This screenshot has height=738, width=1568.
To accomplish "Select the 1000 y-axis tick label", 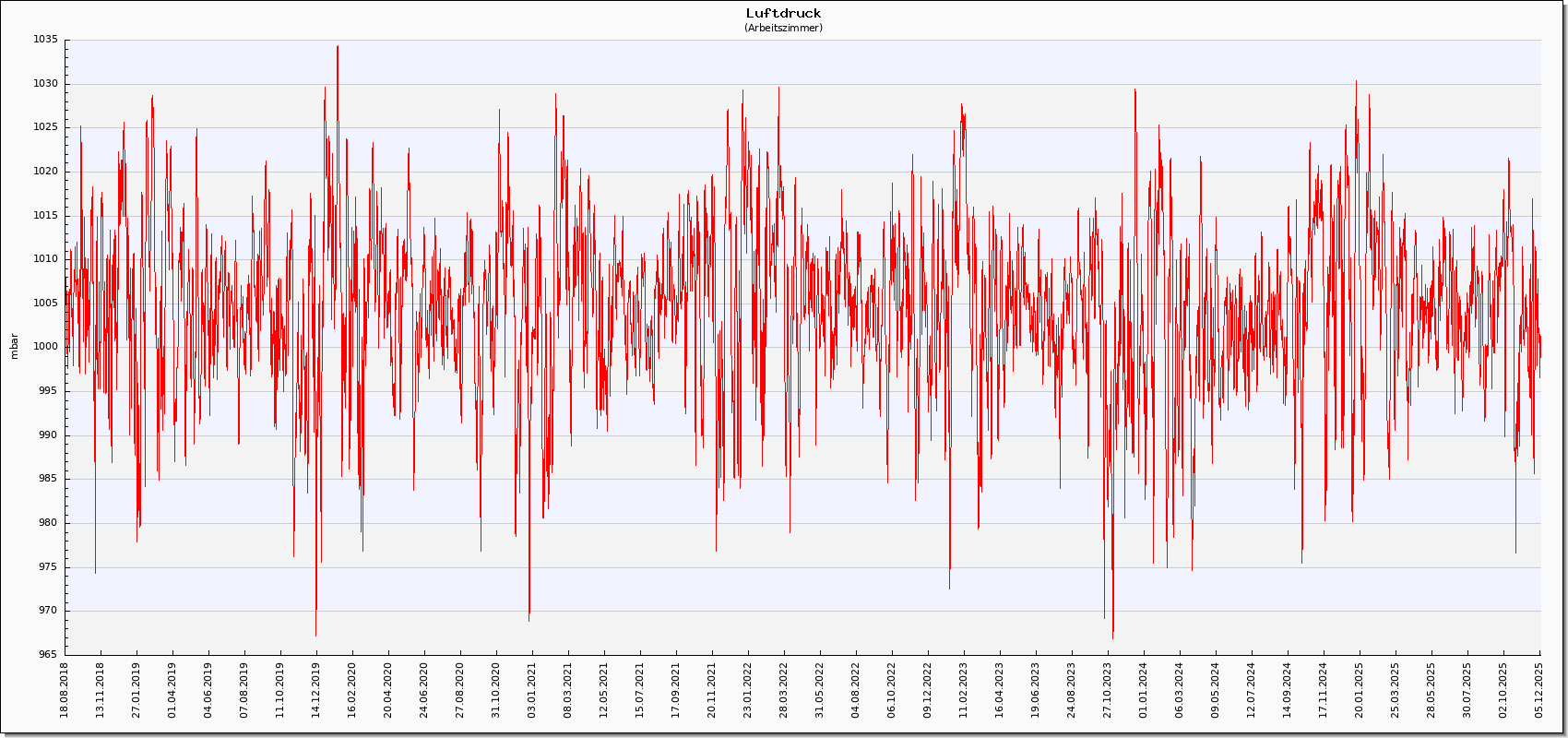I will (x=45, y=347).
